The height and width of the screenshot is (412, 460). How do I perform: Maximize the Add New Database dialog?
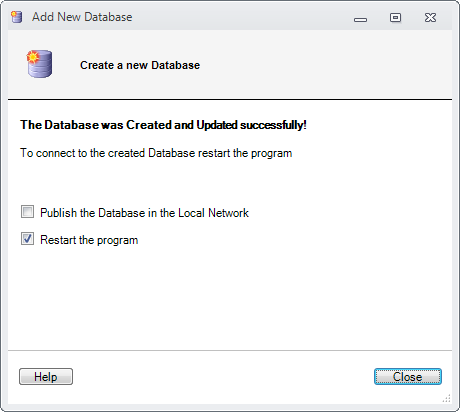coord(395,17)
